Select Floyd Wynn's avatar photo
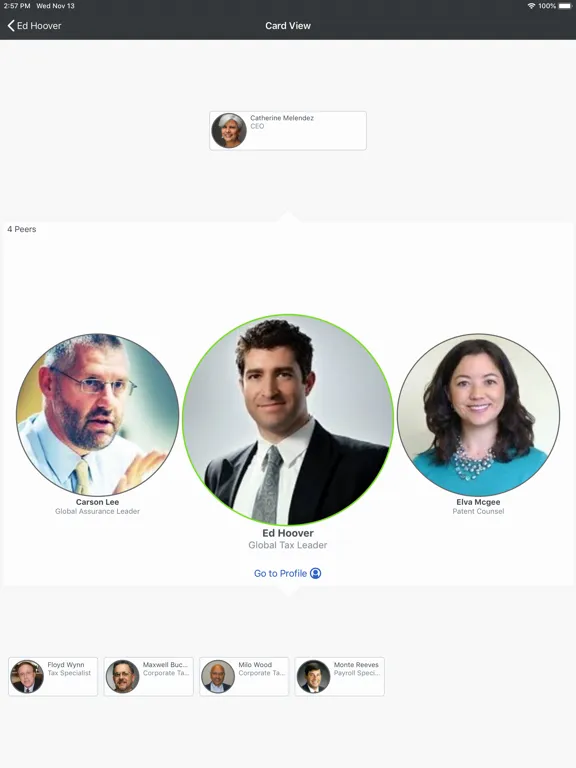Screen dimensions: 576x768 click(x=27, y=676)
